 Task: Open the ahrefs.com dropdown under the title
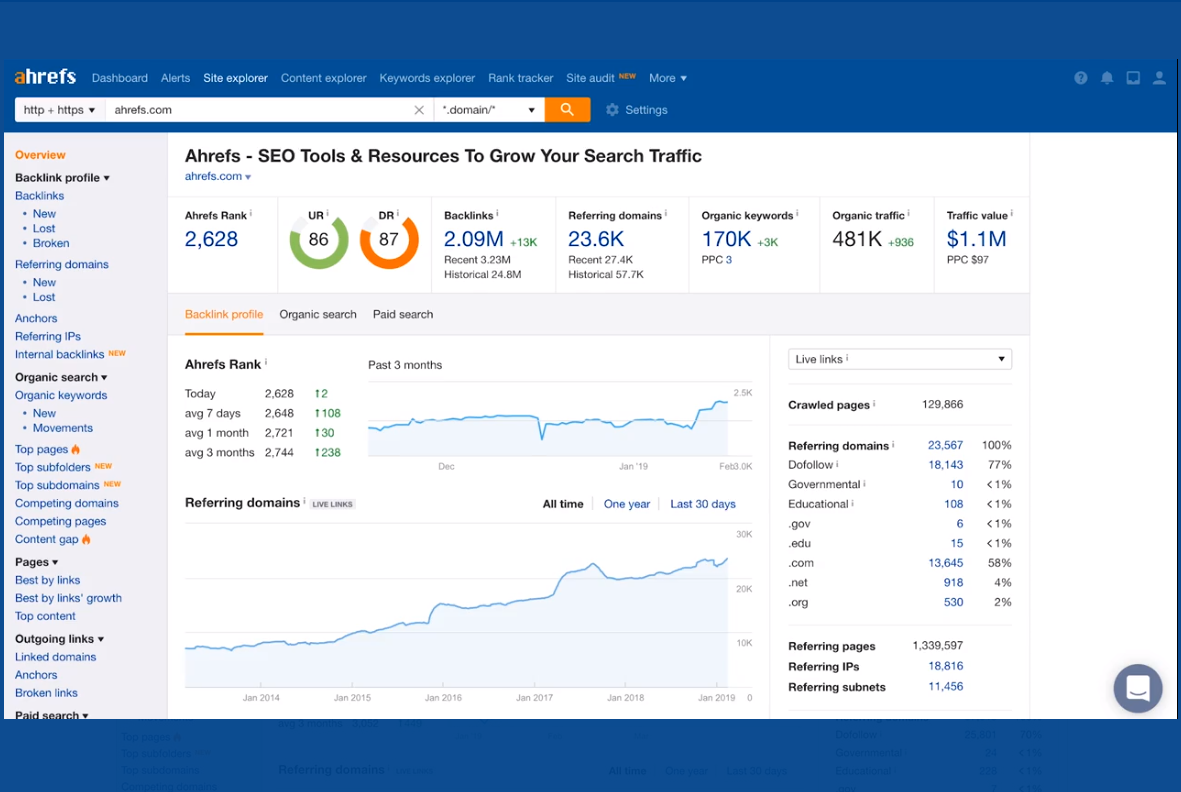coord(218,176)
